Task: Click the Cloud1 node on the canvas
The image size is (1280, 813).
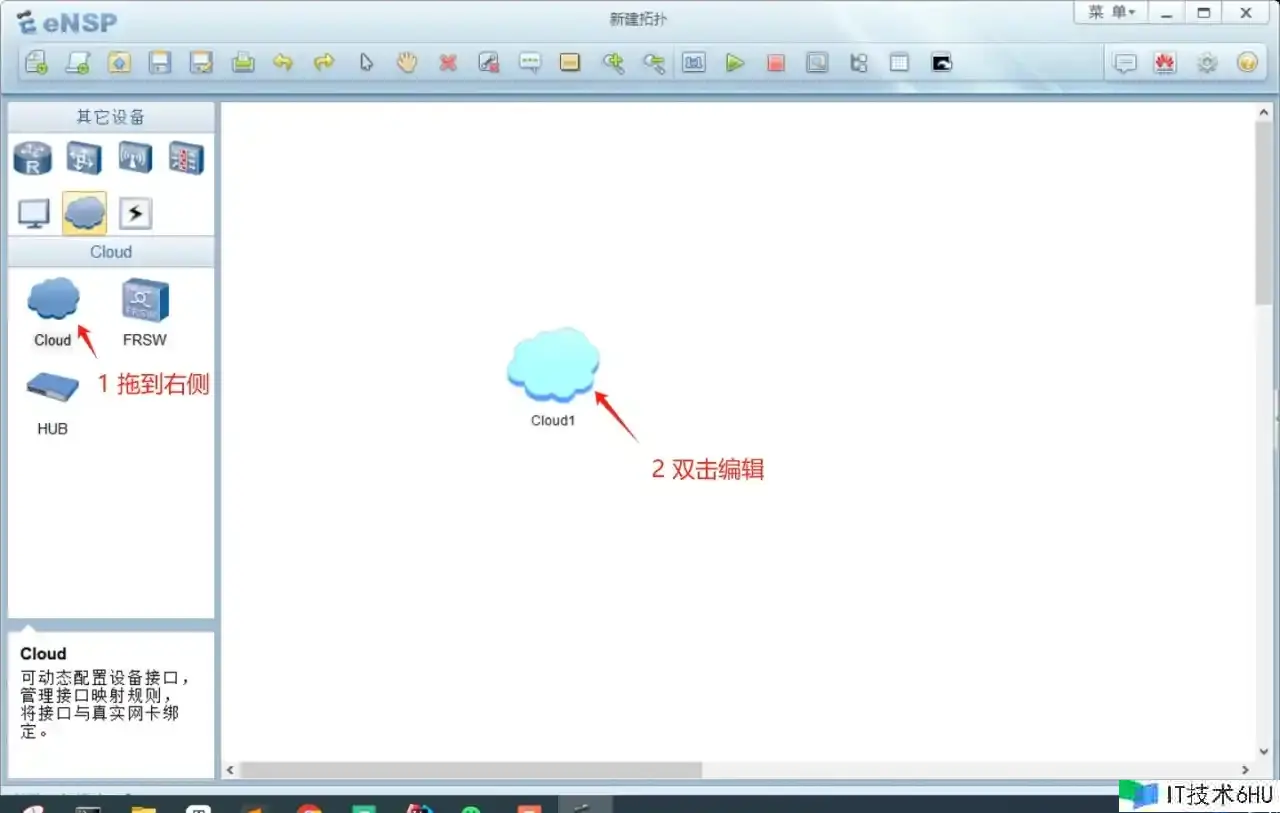Action: [553, 365]
